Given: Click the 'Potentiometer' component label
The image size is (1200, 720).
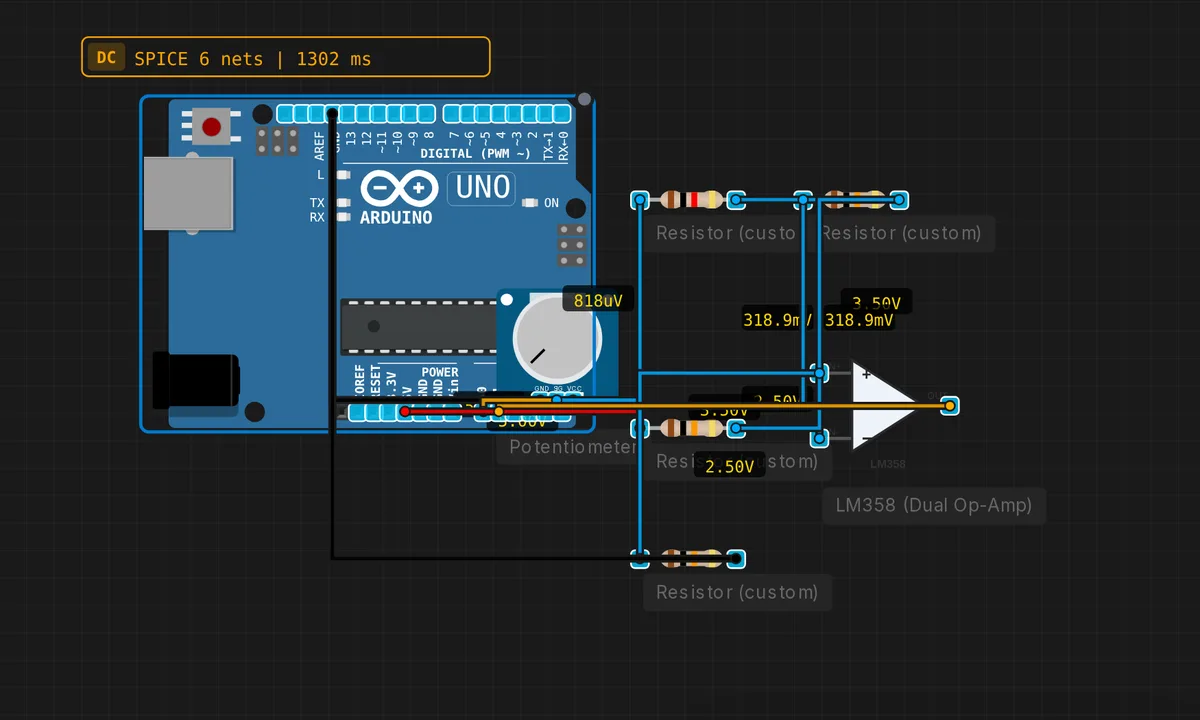Looking at the screenshot, I should pos(572,446).
